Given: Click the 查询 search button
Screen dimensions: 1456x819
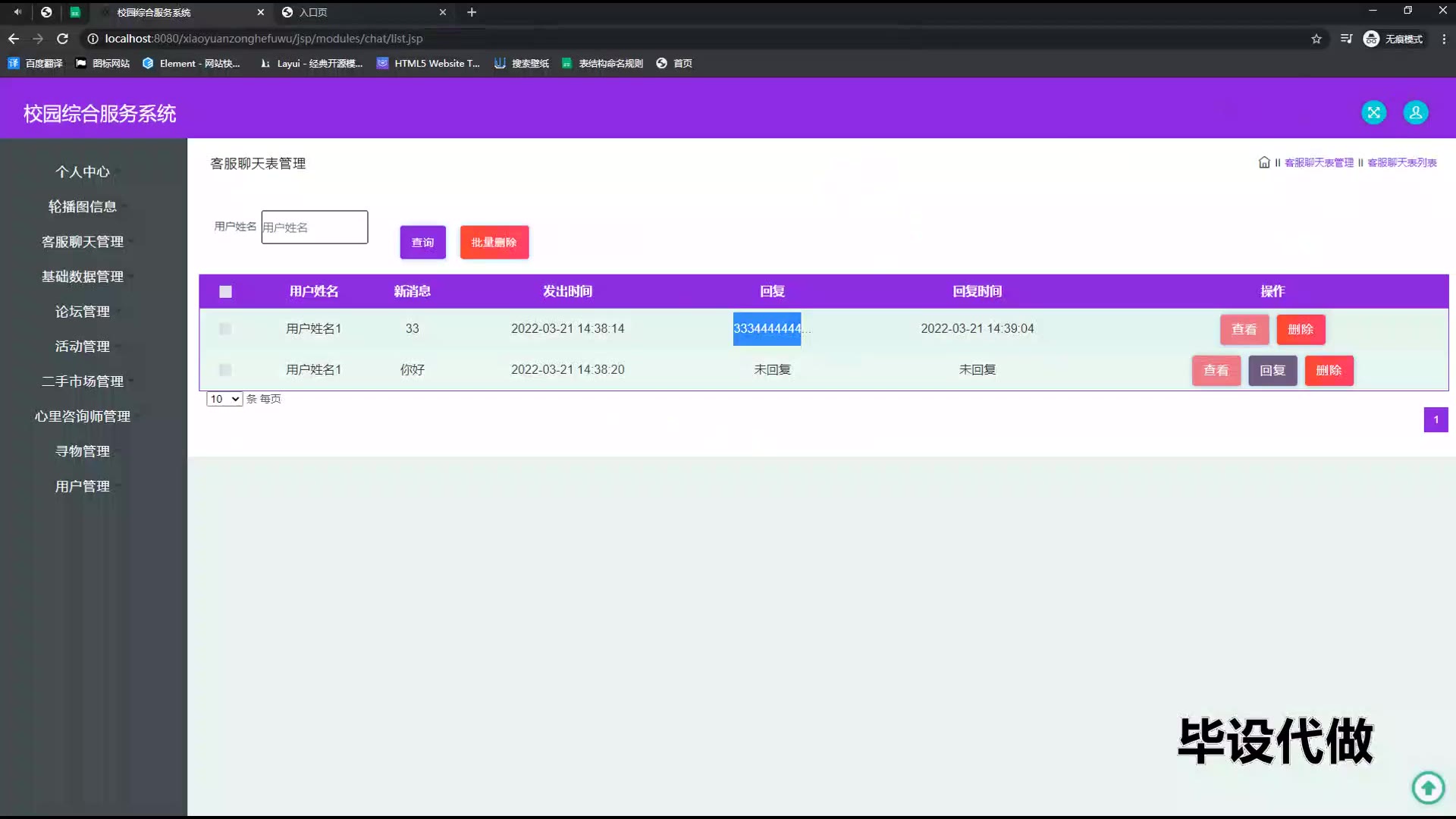Looking at the screenshot, I should coord(422,243).
